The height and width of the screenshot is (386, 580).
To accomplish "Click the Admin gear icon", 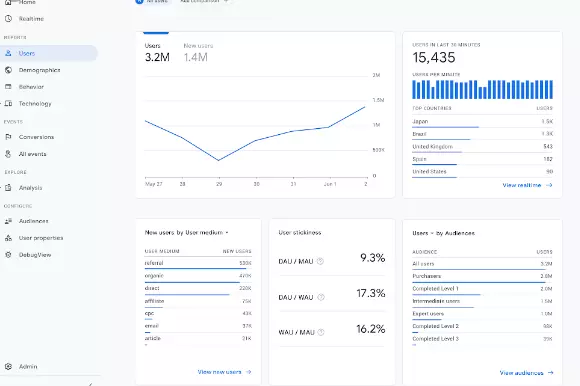I will (x=9, y=366).
